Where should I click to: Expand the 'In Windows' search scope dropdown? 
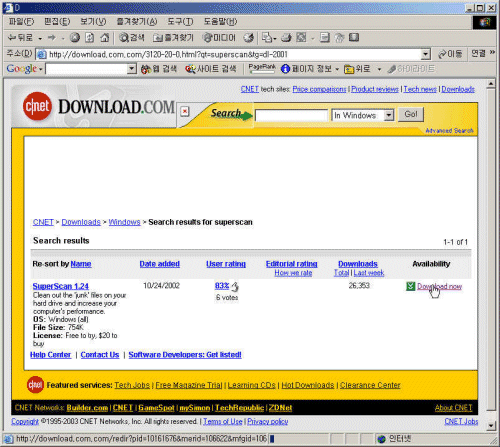tap(389, 115)
